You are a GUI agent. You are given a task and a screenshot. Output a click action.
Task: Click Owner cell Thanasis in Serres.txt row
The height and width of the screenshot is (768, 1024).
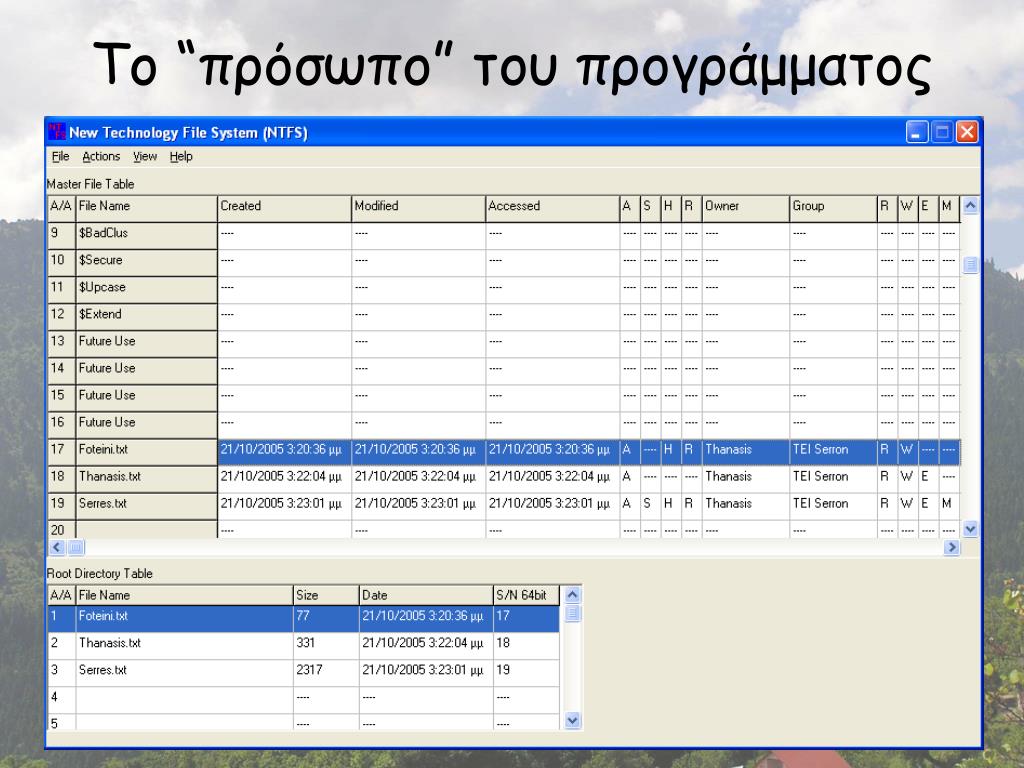click(745, 504)
